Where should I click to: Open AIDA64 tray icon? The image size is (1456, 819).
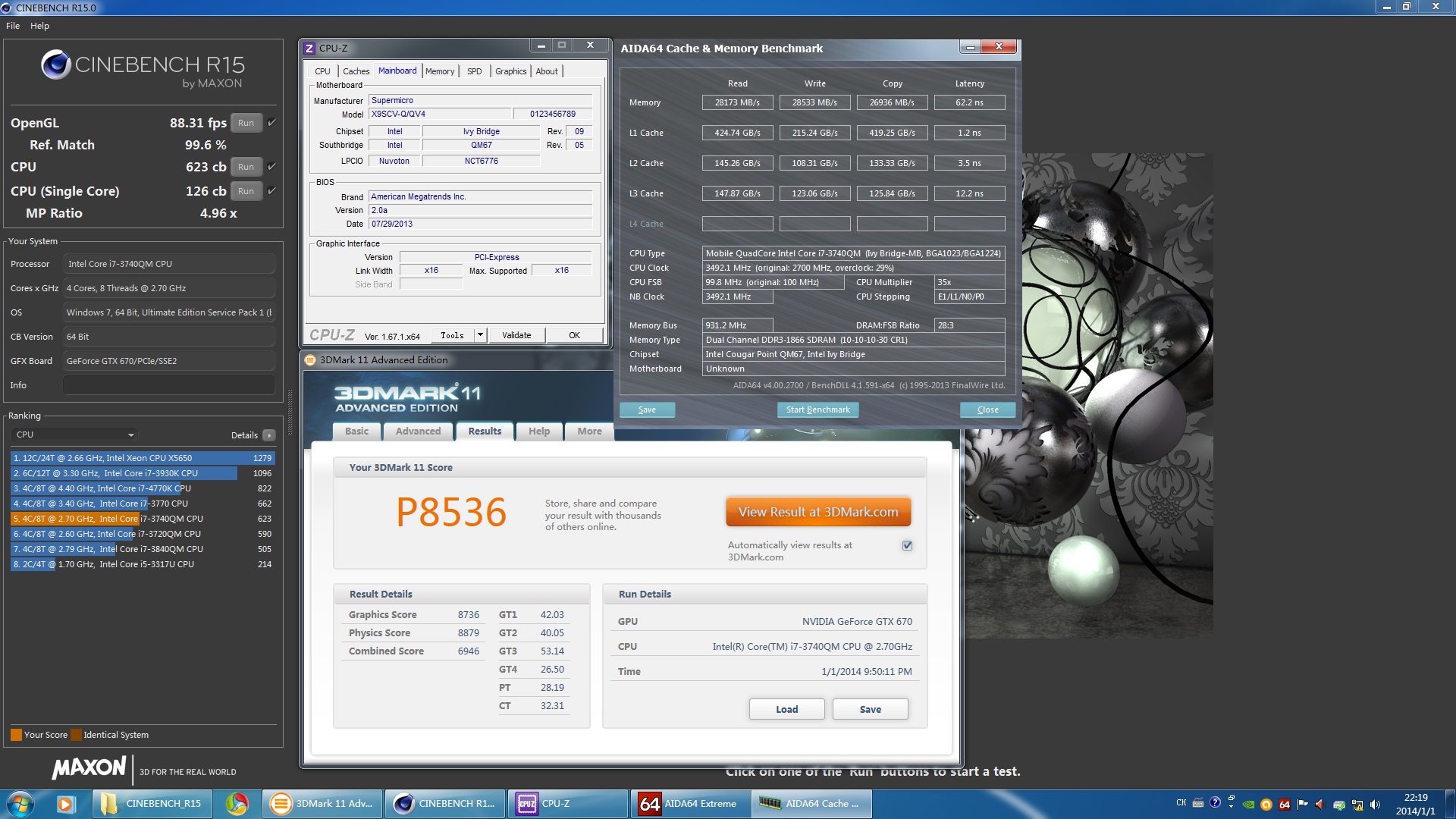pyautogui.click(x=1284, y=805)
